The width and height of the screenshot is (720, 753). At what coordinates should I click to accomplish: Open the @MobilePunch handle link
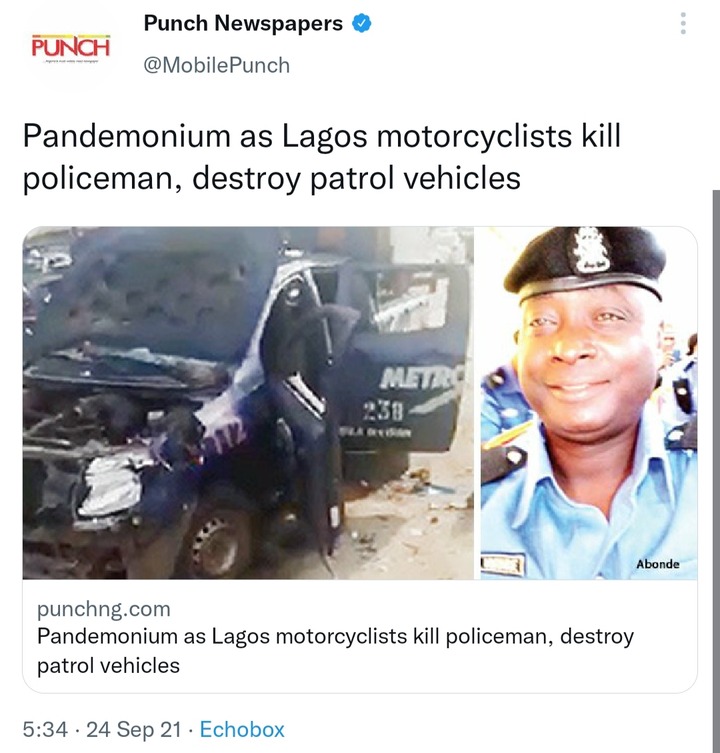point(217,65)
